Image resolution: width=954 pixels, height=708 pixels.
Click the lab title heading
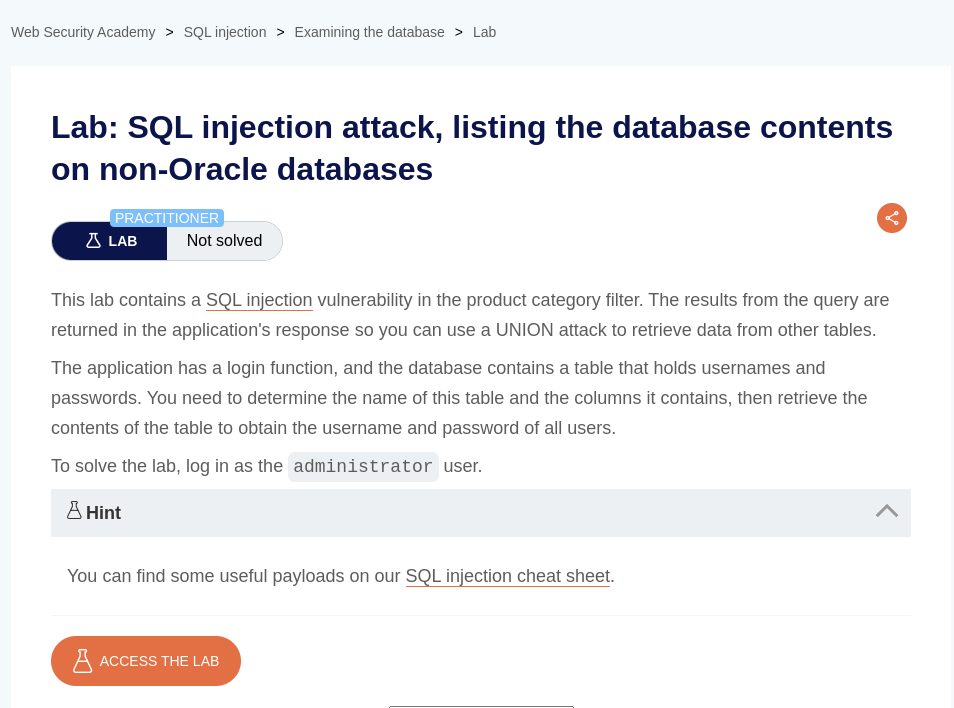[x=472, y=148]
